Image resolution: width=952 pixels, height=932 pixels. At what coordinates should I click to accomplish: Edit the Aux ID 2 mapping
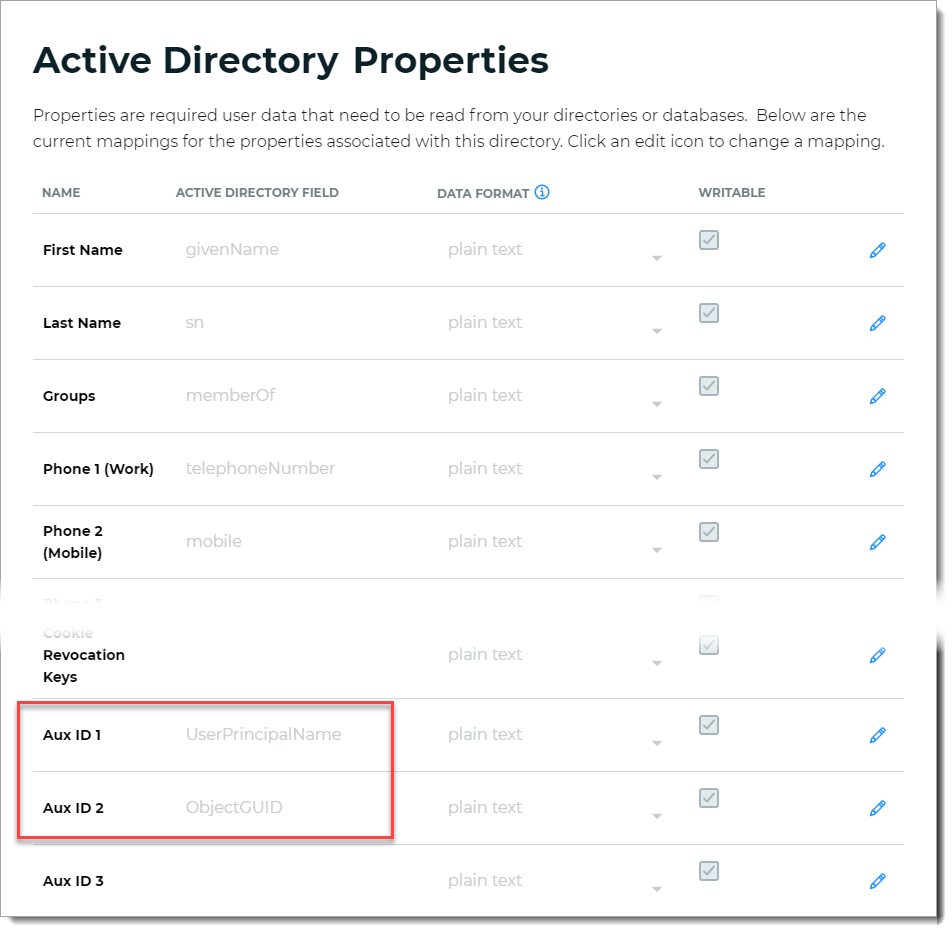pos(877,808)
